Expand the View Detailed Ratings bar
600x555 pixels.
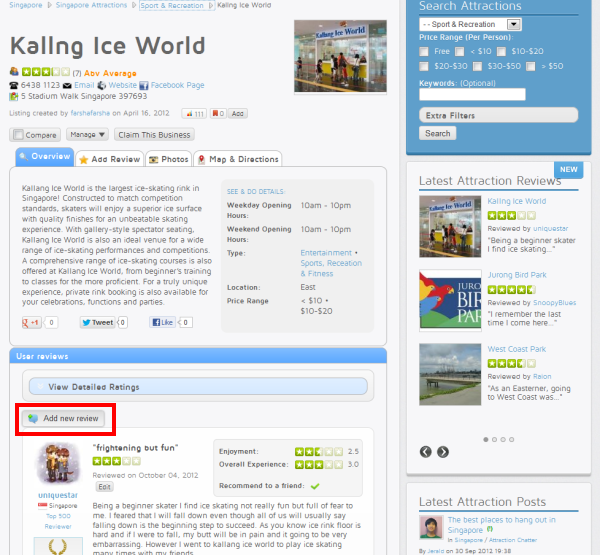pos(197,386)
